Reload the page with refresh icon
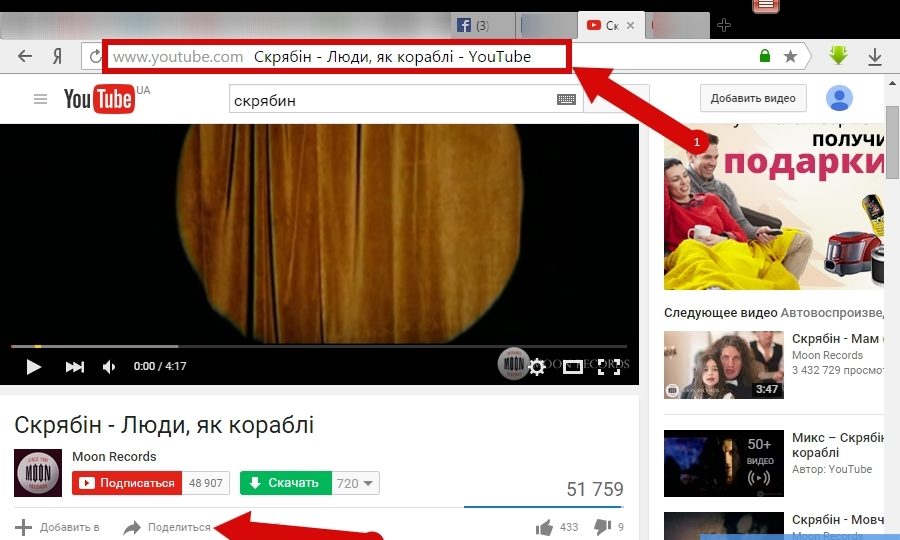Viewport: 900px width, 540px height. tap(95, 56)
